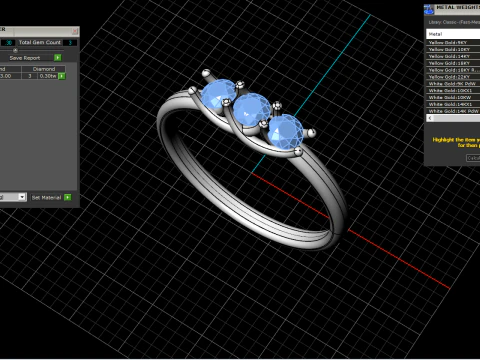This screenshot has height=360, width=480.
Task: Select Yellow Gold 10KY in metal list
Action: [453, 49]
